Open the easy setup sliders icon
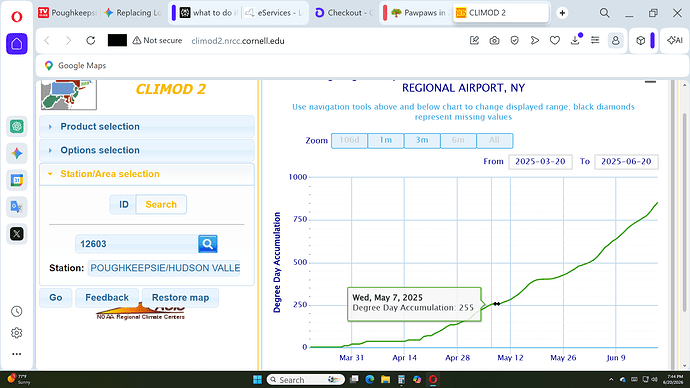This screenshot has height=388, width=690. 595,40
